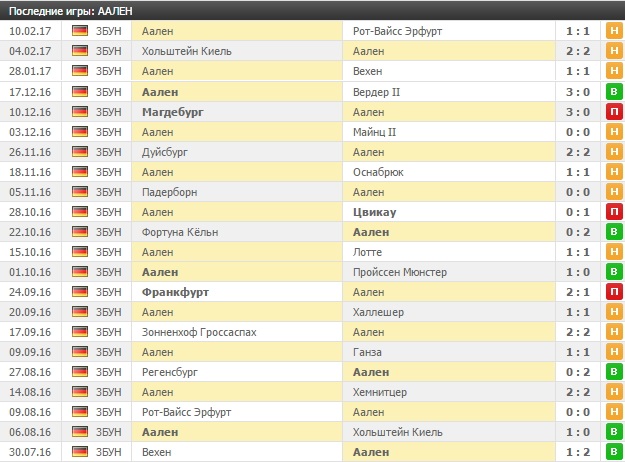Click the draw badge in the Лотте row
Image resolution: width=625 pixels, height=462 pixels.
coord(614,252)
